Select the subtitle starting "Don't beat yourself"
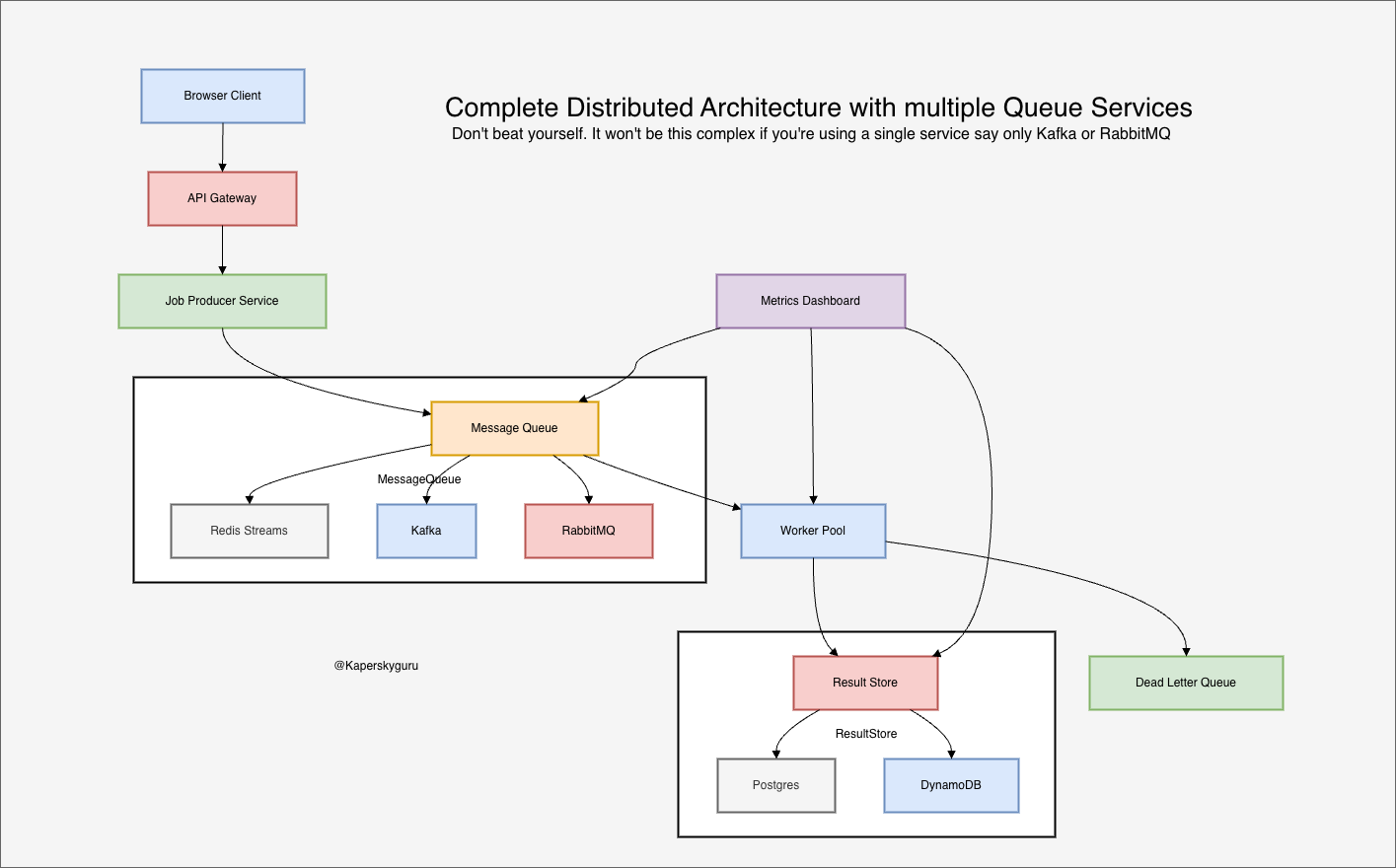The height and width of the screenshot is (868, 1396). pyautogui.click(x=811, y=134)
